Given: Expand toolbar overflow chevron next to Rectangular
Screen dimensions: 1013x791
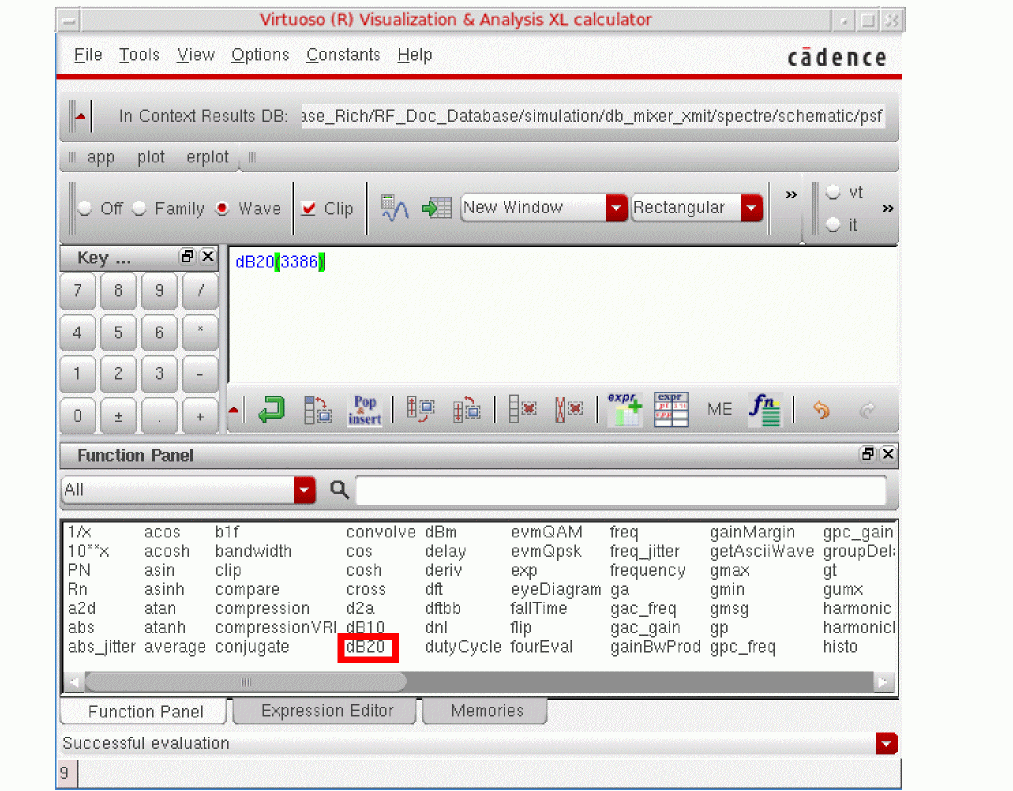Looking at the screenshot, I should coord(791,195).
